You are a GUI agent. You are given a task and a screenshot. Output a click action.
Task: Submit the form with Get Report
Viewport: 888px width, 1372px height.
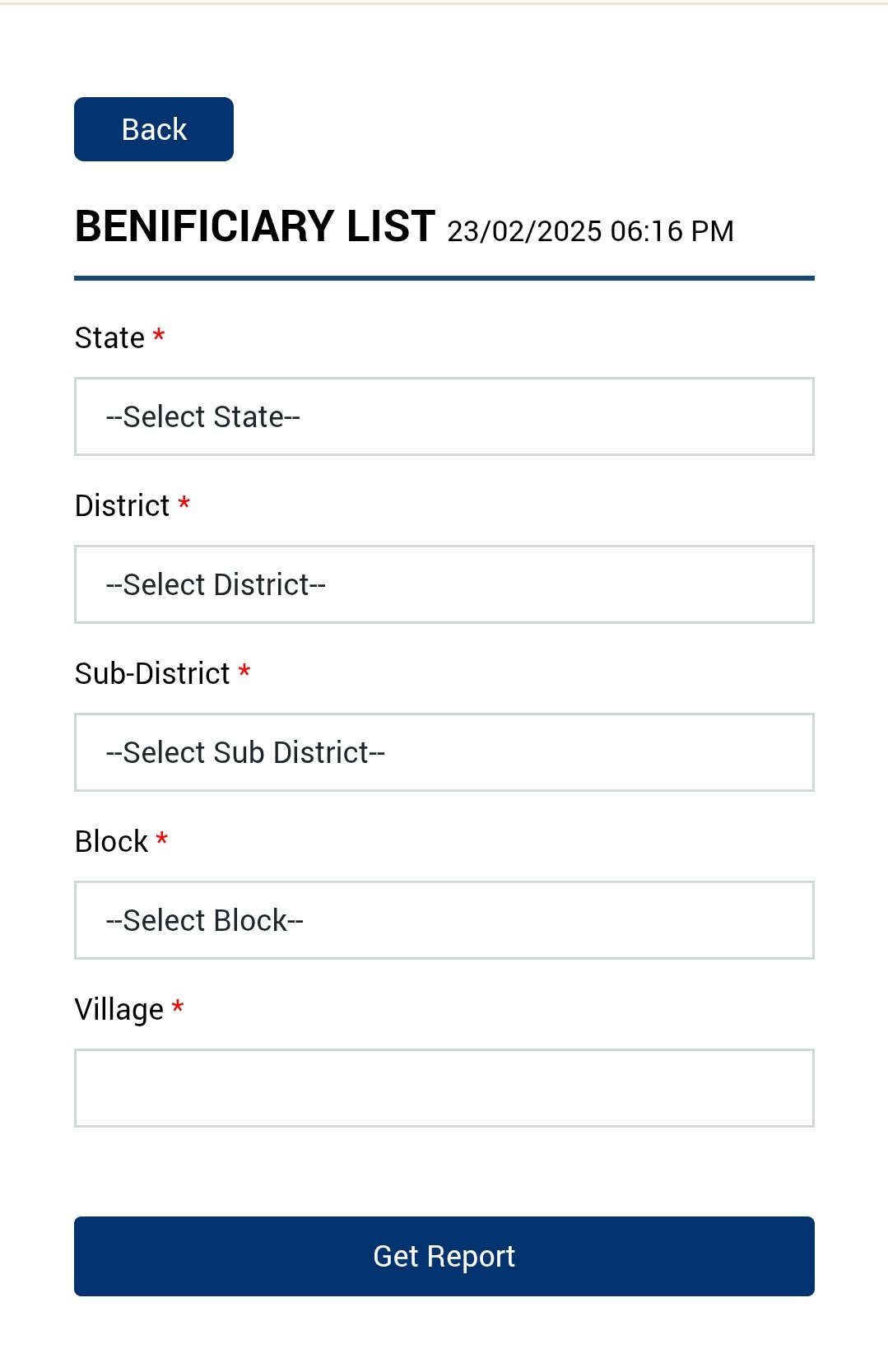coord(444,1256)
